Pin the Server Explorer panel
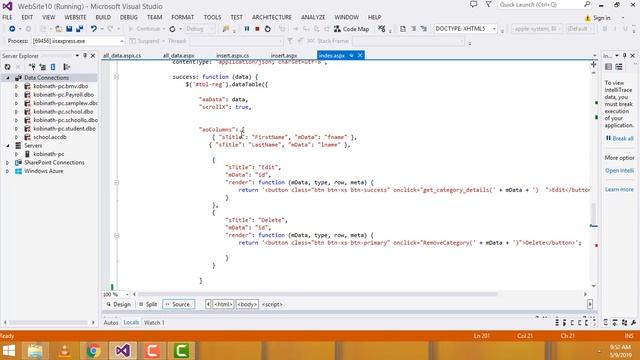 coord(85,56)
